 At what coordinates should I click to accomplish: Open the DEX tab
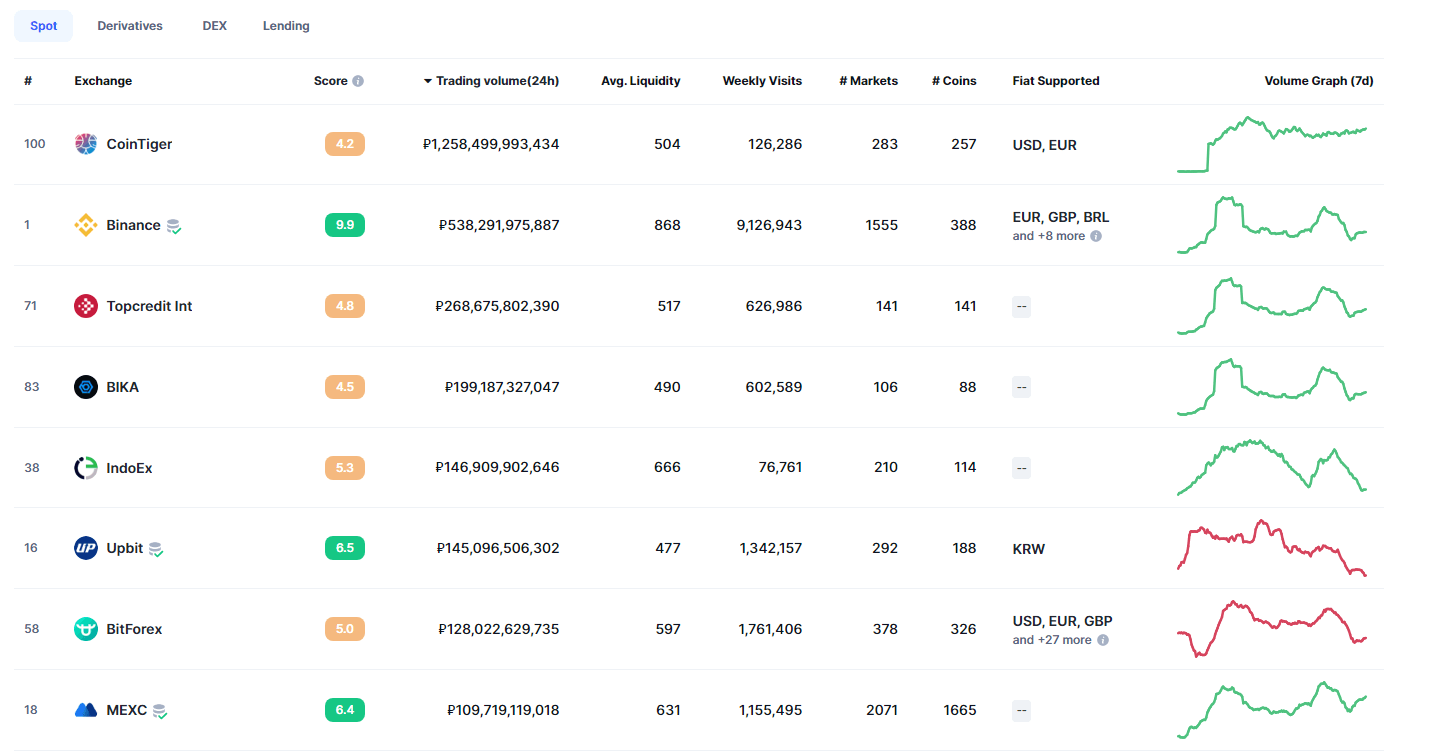215,26
